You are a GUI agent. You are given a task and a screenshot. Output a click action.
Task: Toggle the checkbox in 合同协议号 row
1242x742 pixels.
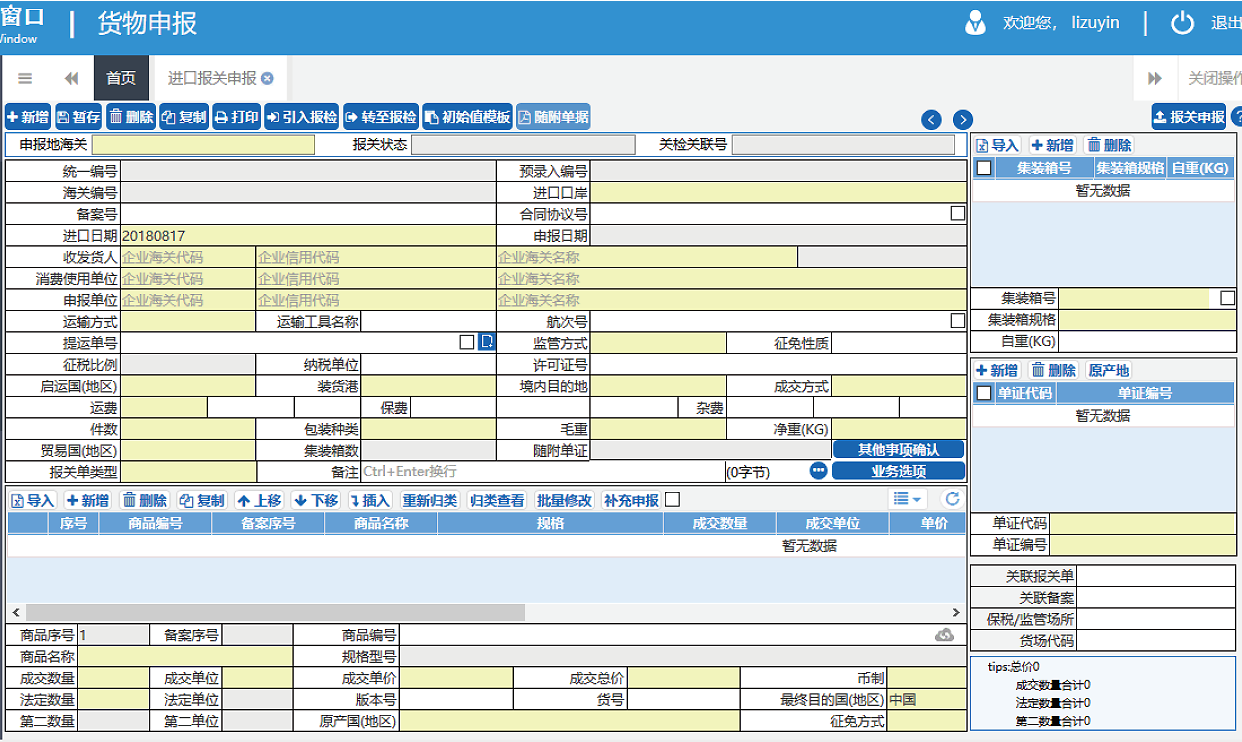pyautogui.click(x=958, y=213)
